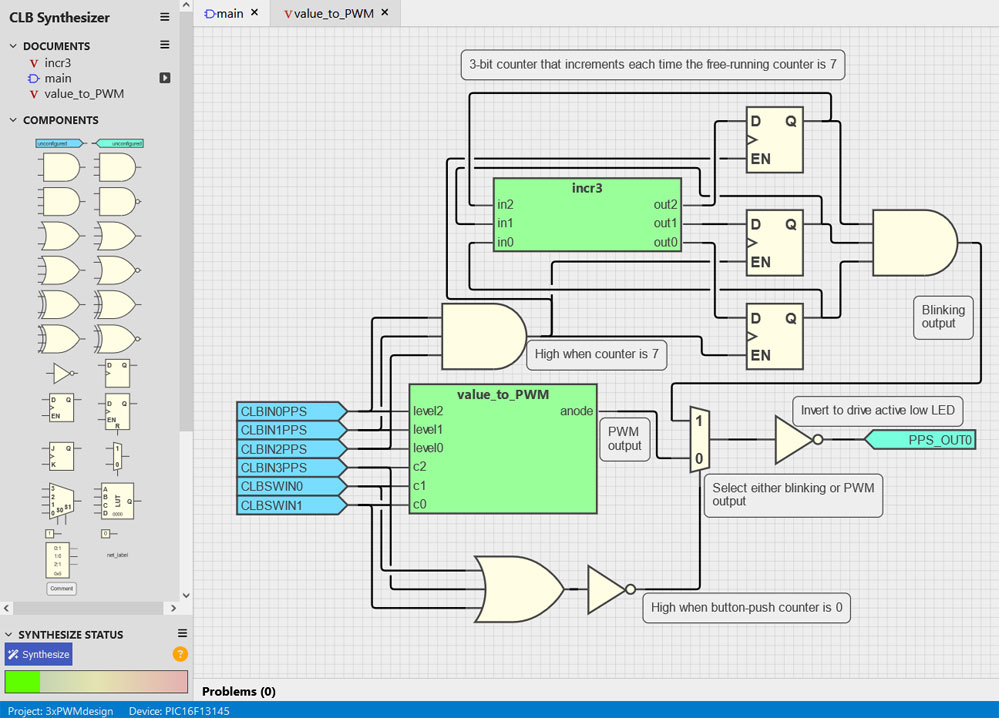Choose the 4-input multiplexer component
This screenshot has width=999, height=718.
pyautogui.click(x=62, y=498)
